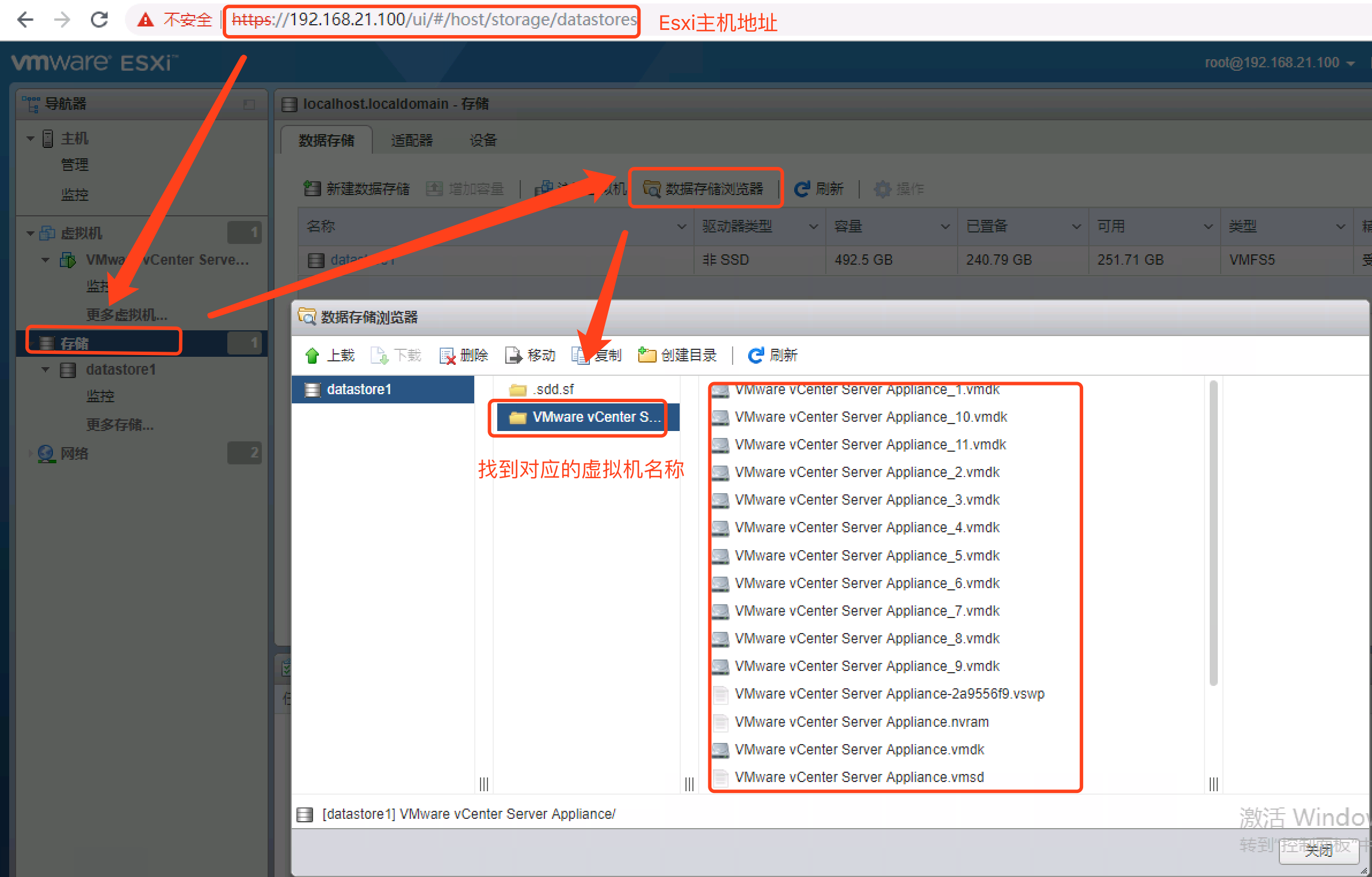This screenshot has height=877, width=1372.
Task: Switch to the 适配器 tab
Action: pos(411,140)
